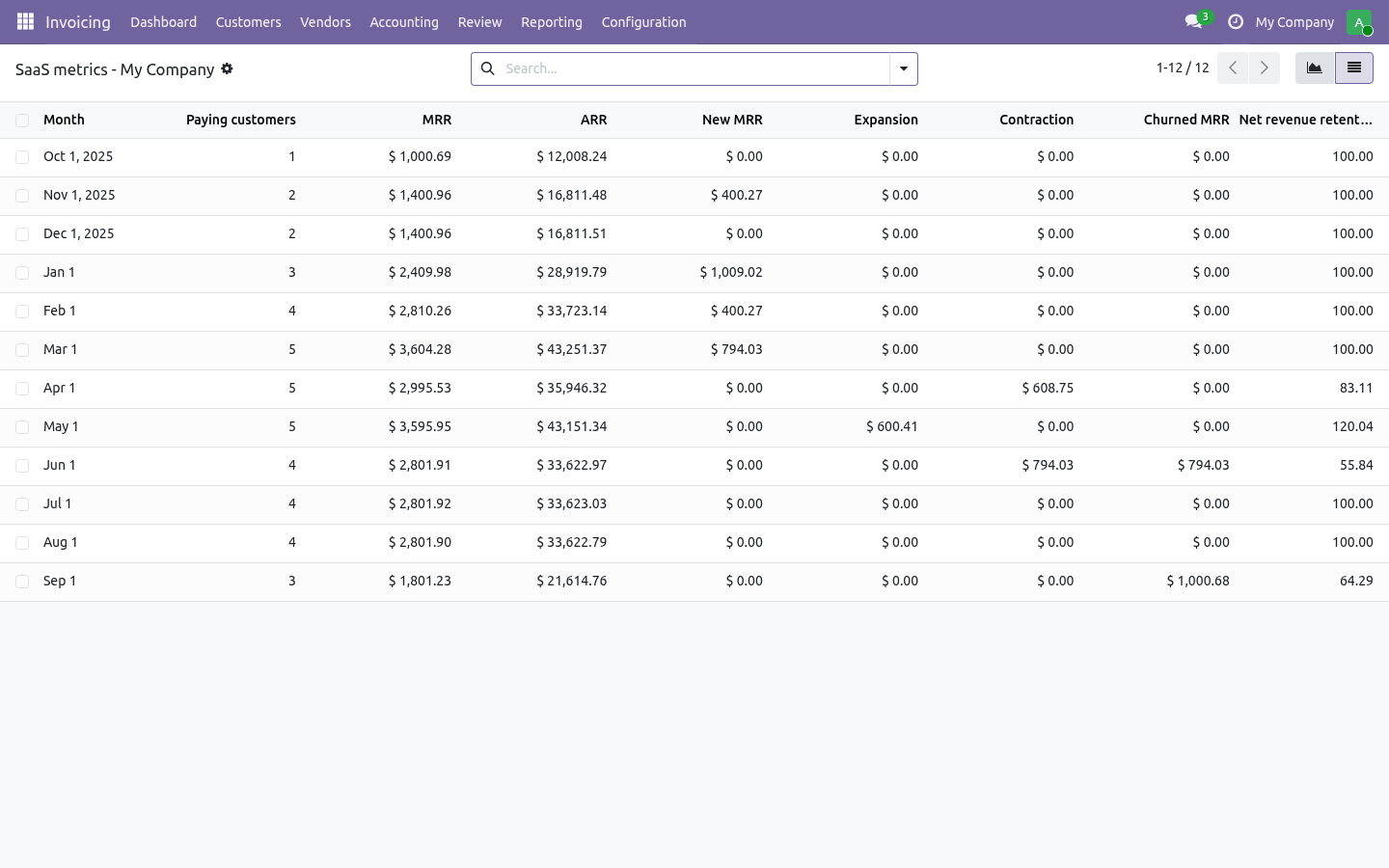The height and width of the screenshot is (868, 1389).
Task: Check the Oct 1, 2025 row checkbox
Action: coord(22,157)
